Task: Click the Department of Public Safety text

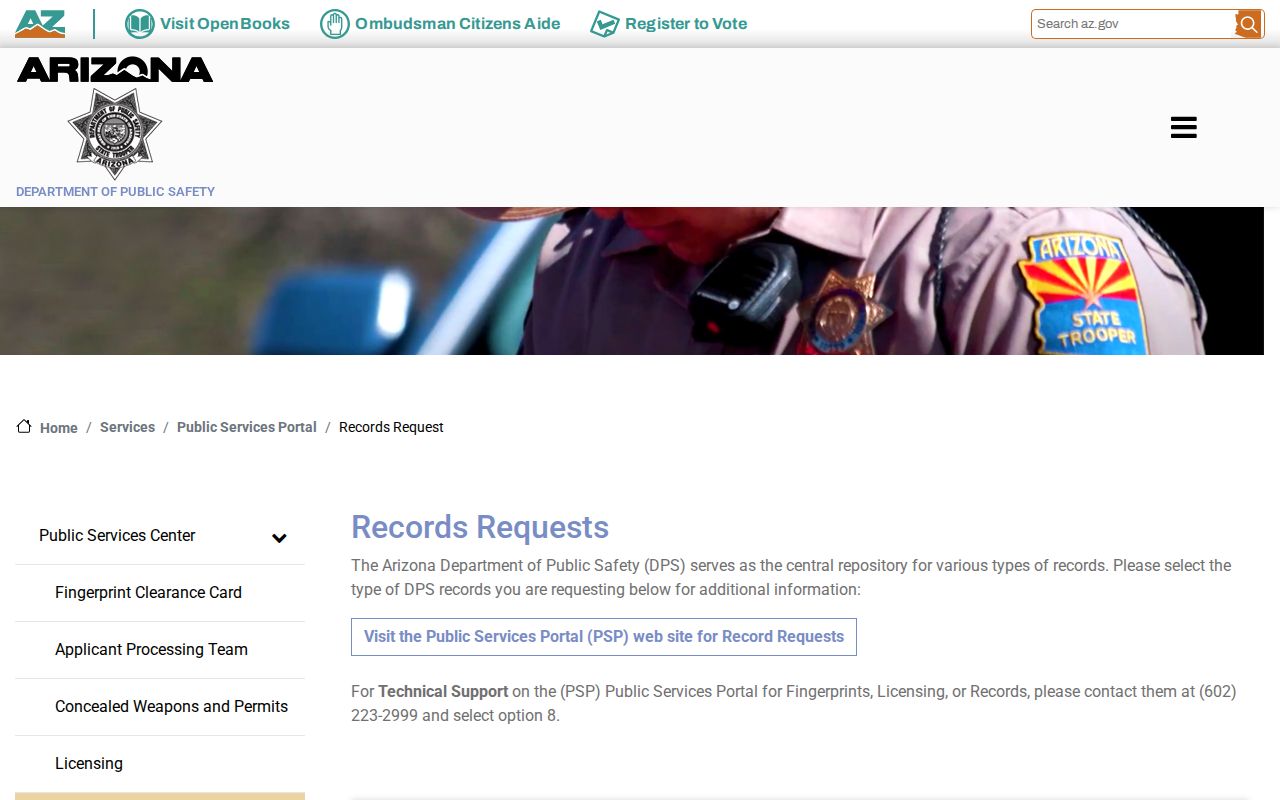Action: point(115,192)
